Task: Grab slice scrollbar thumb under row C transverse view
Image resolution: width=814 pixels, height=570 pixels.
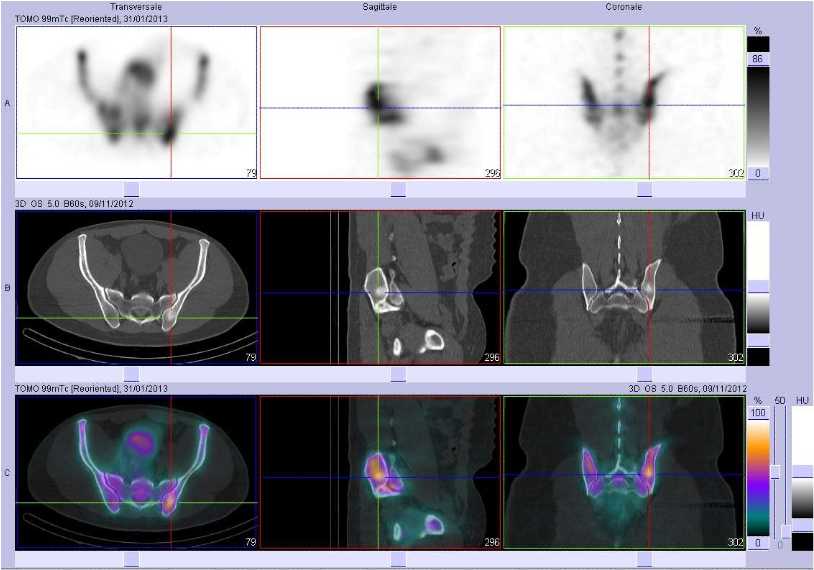Action: point(131,560)
